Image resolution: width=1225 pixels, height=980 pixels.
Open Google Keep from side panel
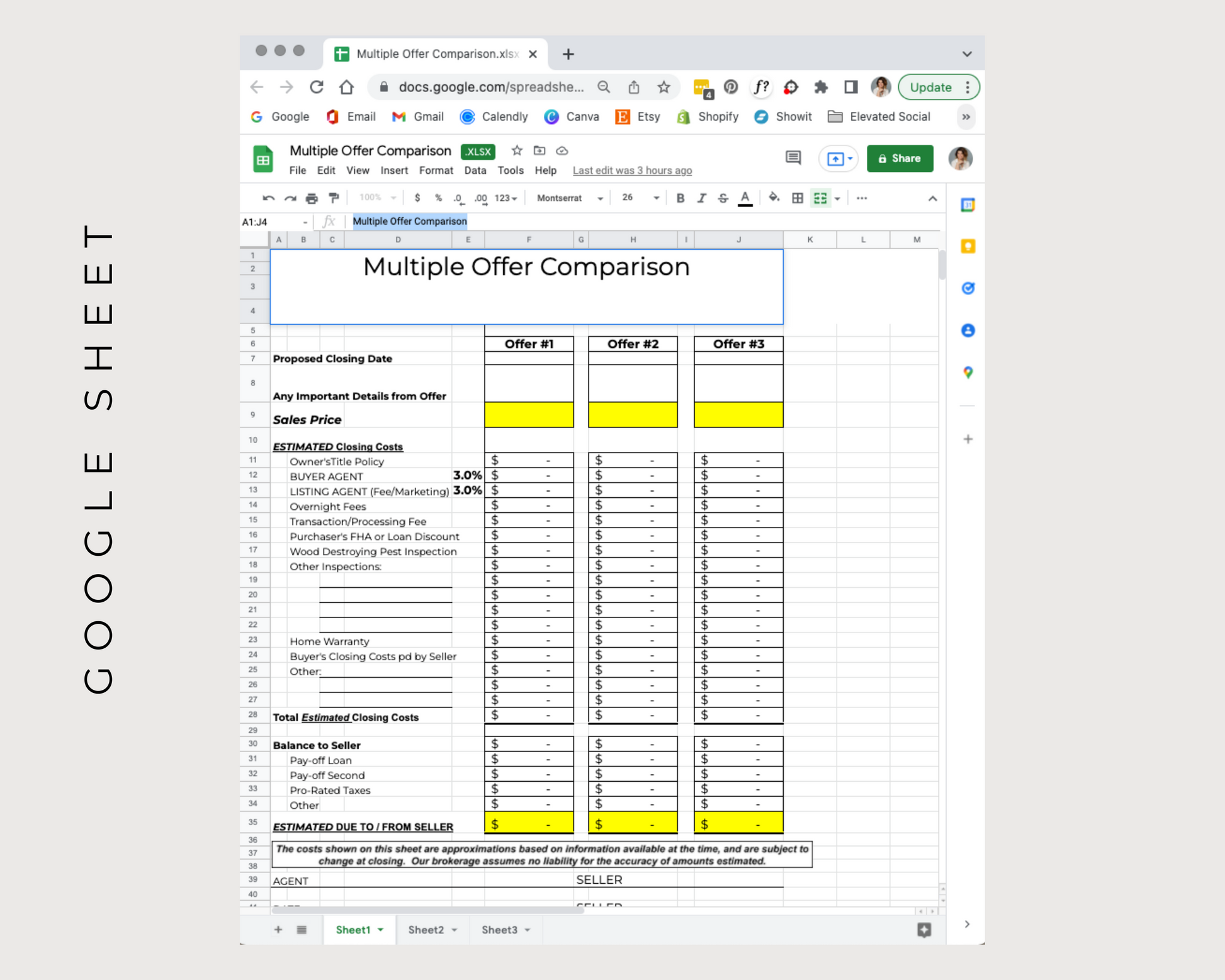(968, 246)
